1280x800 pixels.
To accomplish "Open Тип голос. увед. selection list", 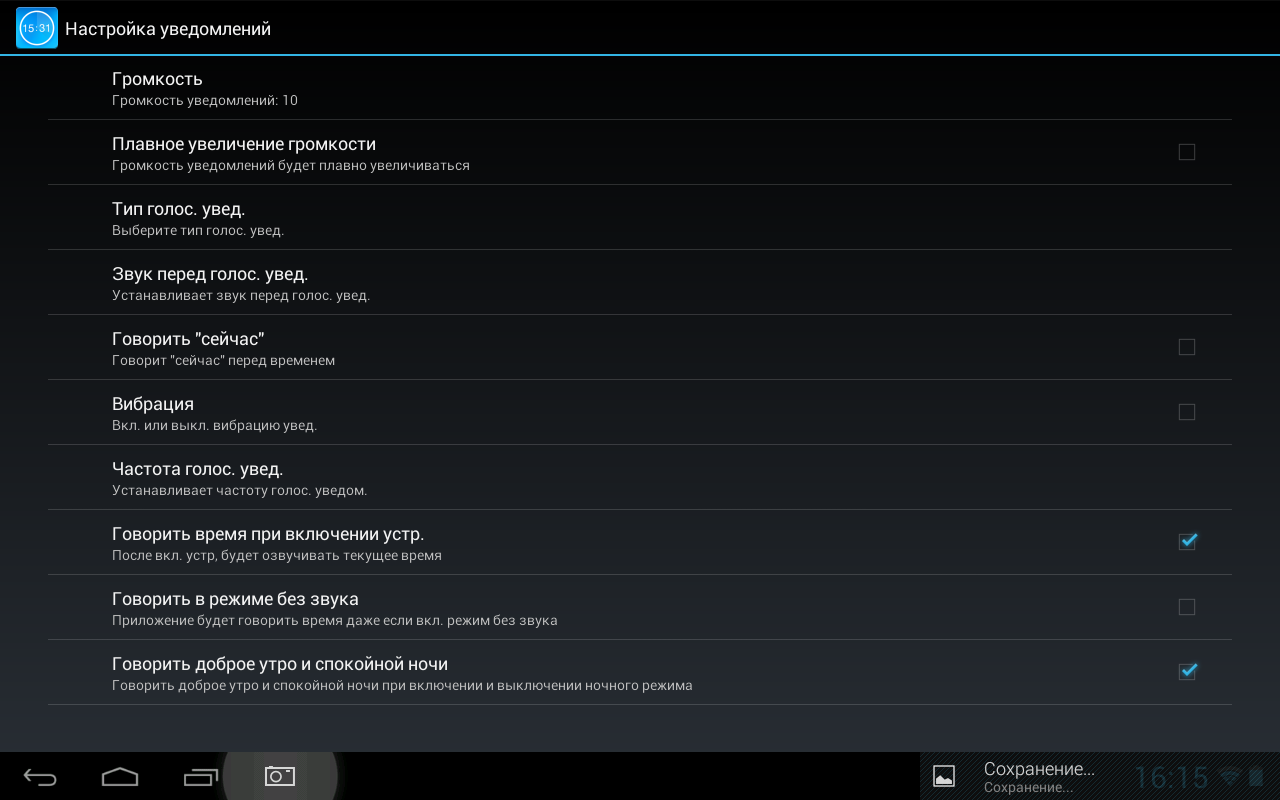I will pyautogui.click(x=640, y=218).
